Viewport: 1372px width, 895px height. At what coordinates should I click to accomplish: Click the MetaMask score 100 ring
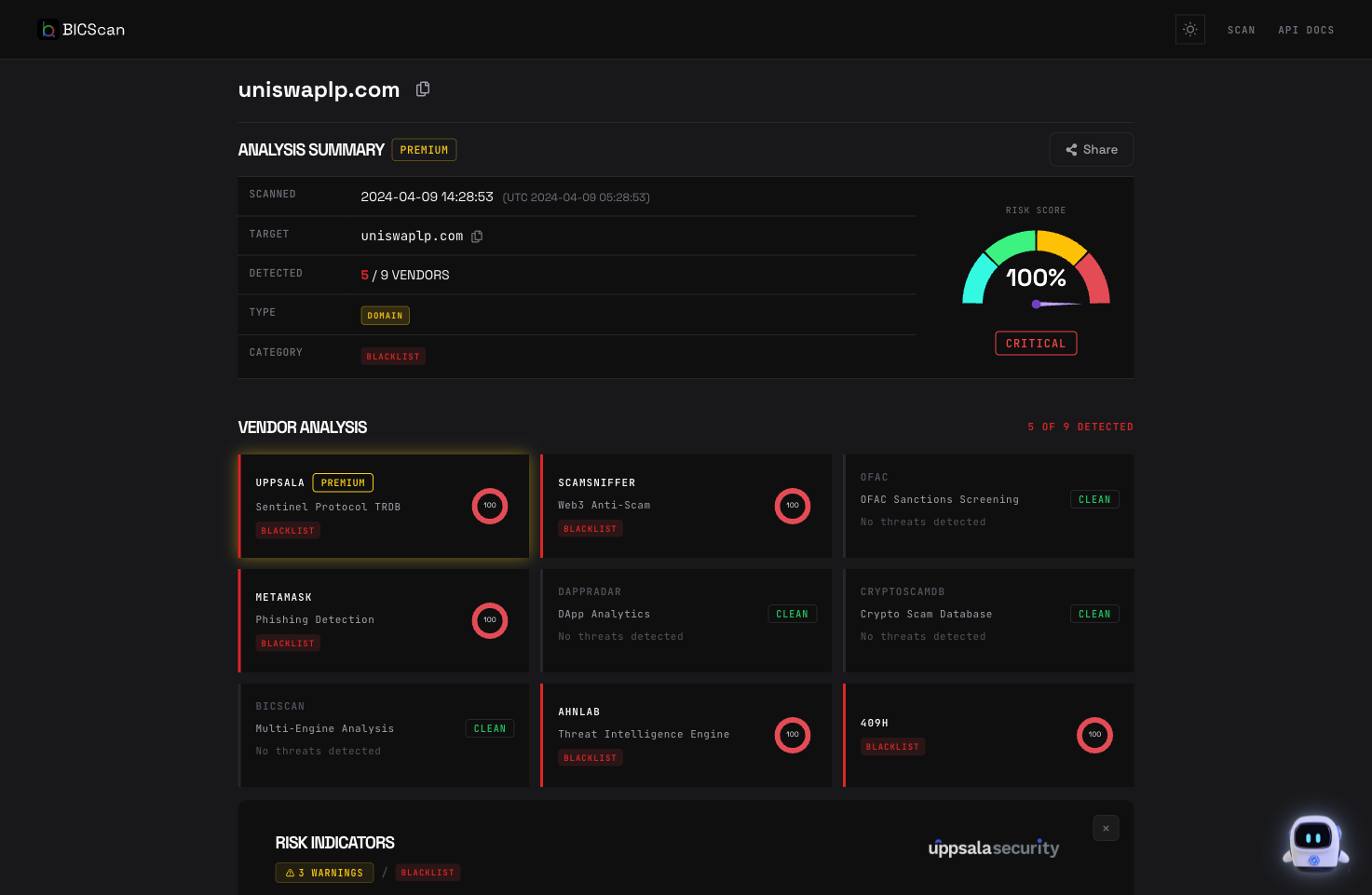click(x=490, y=620)
